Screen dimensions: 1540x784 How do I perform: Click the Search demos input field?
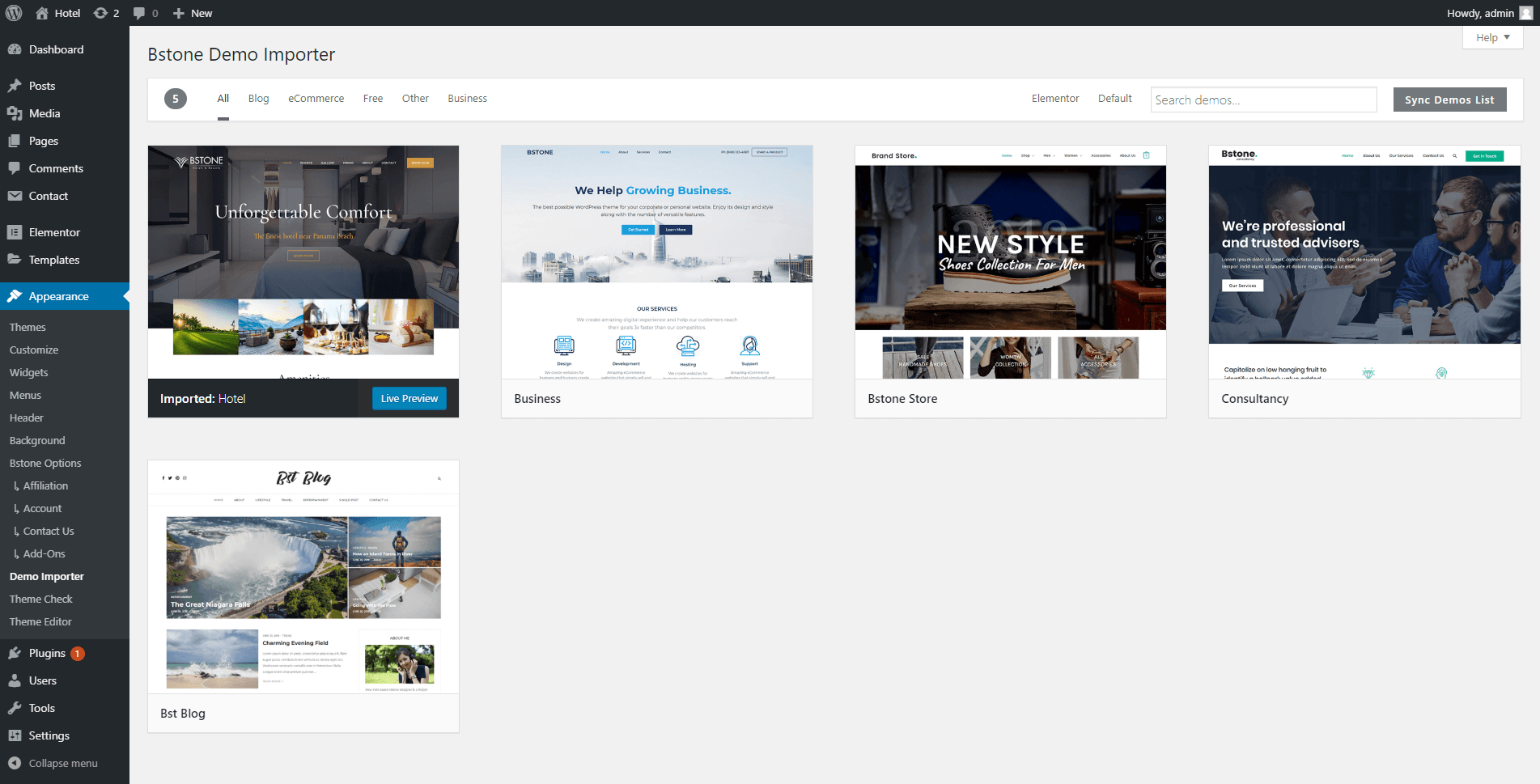click(x=1263, y=100)
